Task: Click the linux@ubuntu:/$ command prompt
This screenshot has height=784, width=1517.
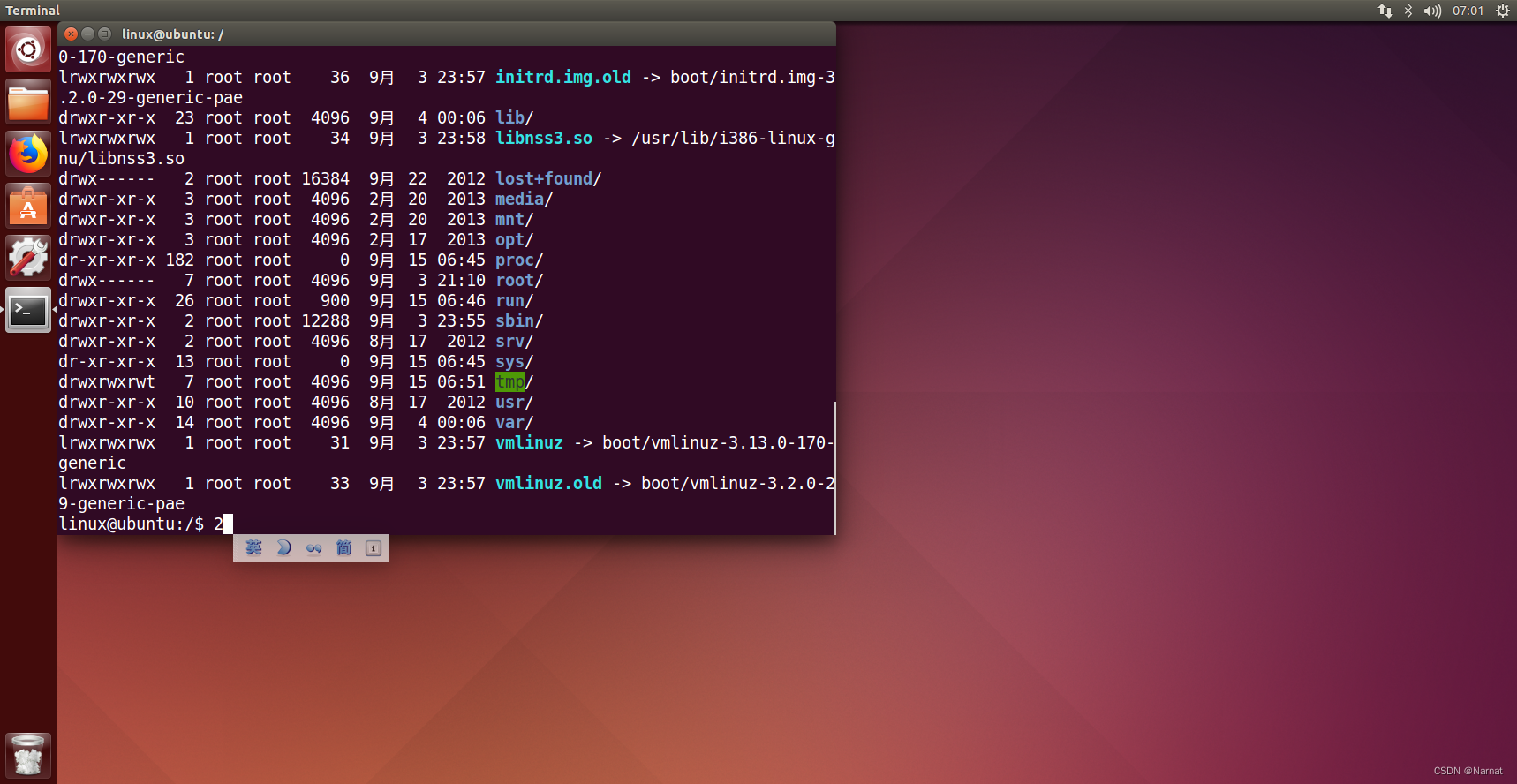Action: click(132, 524)
